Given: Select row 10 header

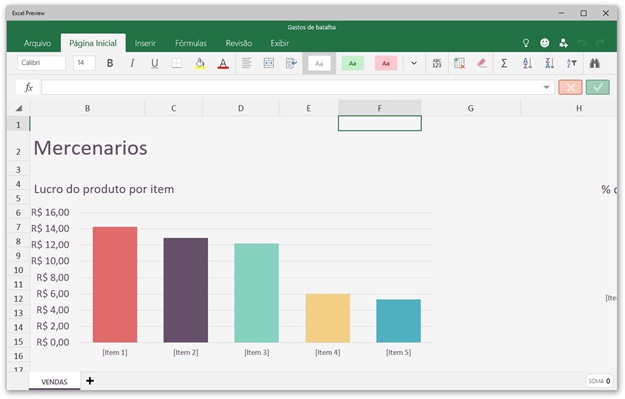Looking at the screenshot, I should pyautogui.click(x=18, y=270).
